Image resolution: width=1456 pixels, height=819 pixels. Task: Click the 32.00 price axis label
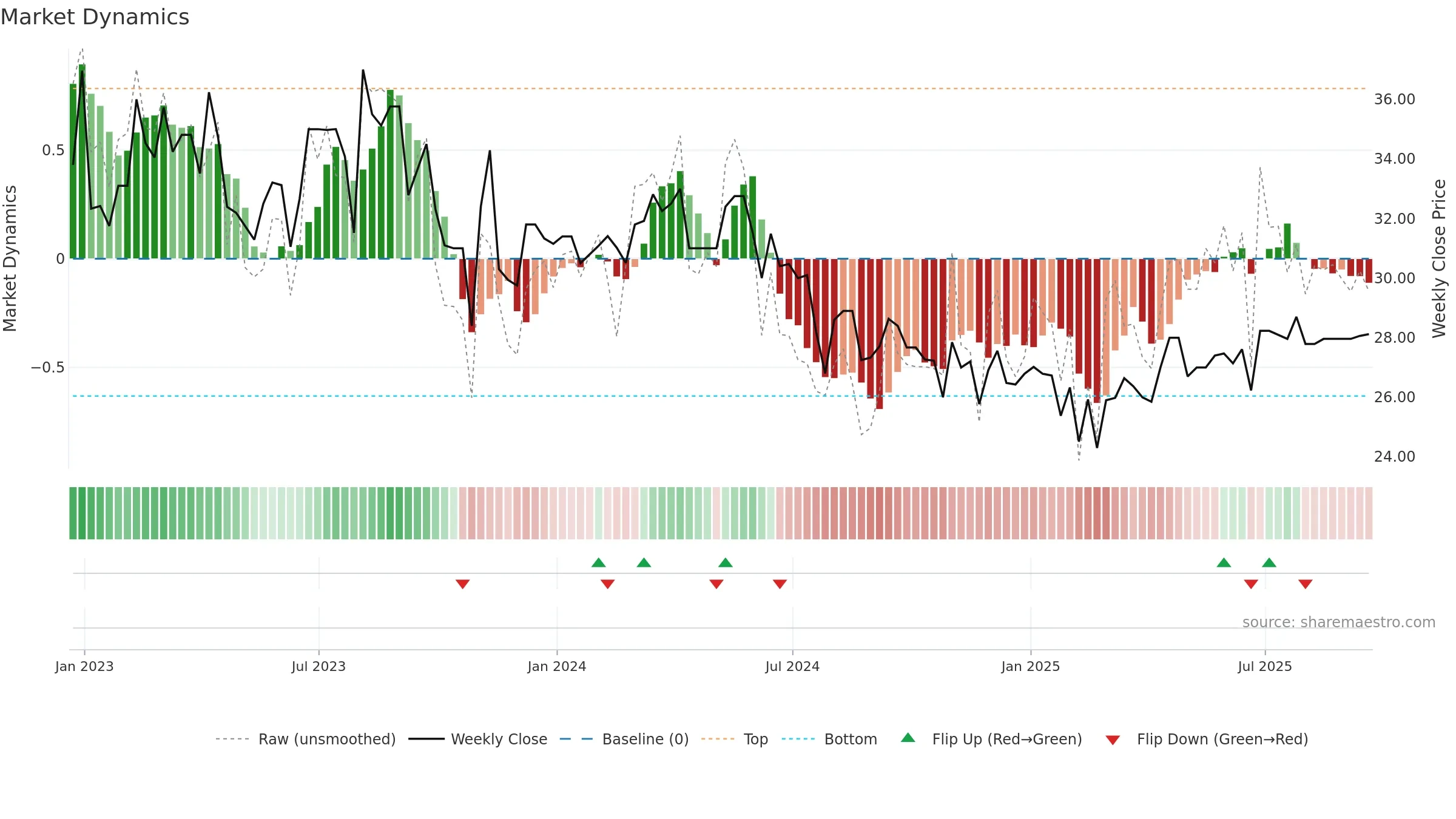click(1395, 218)
